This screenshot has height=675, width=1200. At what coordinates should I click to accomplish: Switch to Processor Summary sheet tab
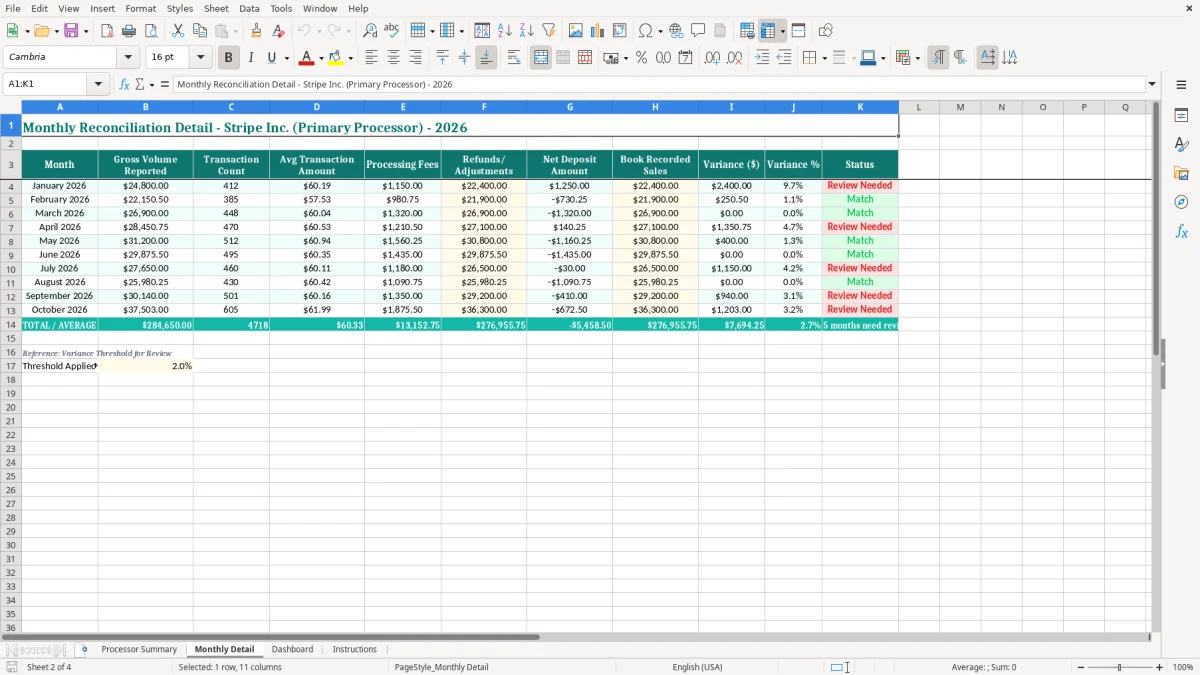click(x=139, y=649)
